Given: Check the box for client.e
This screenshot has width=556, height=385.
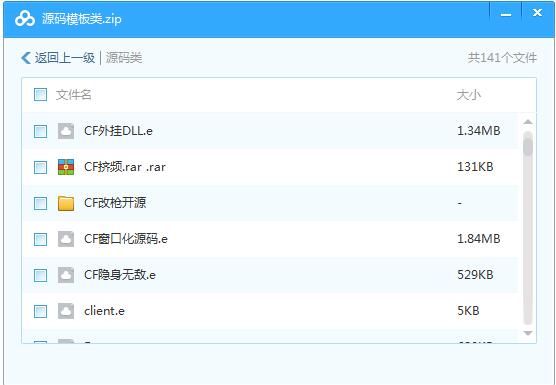Looking at the screenshot, I should pyautogui.click(x=40, y=311).
